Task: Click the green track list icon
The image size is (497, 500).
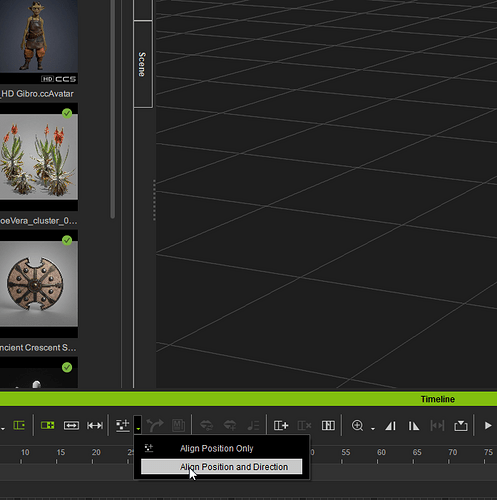Action: 19,425
